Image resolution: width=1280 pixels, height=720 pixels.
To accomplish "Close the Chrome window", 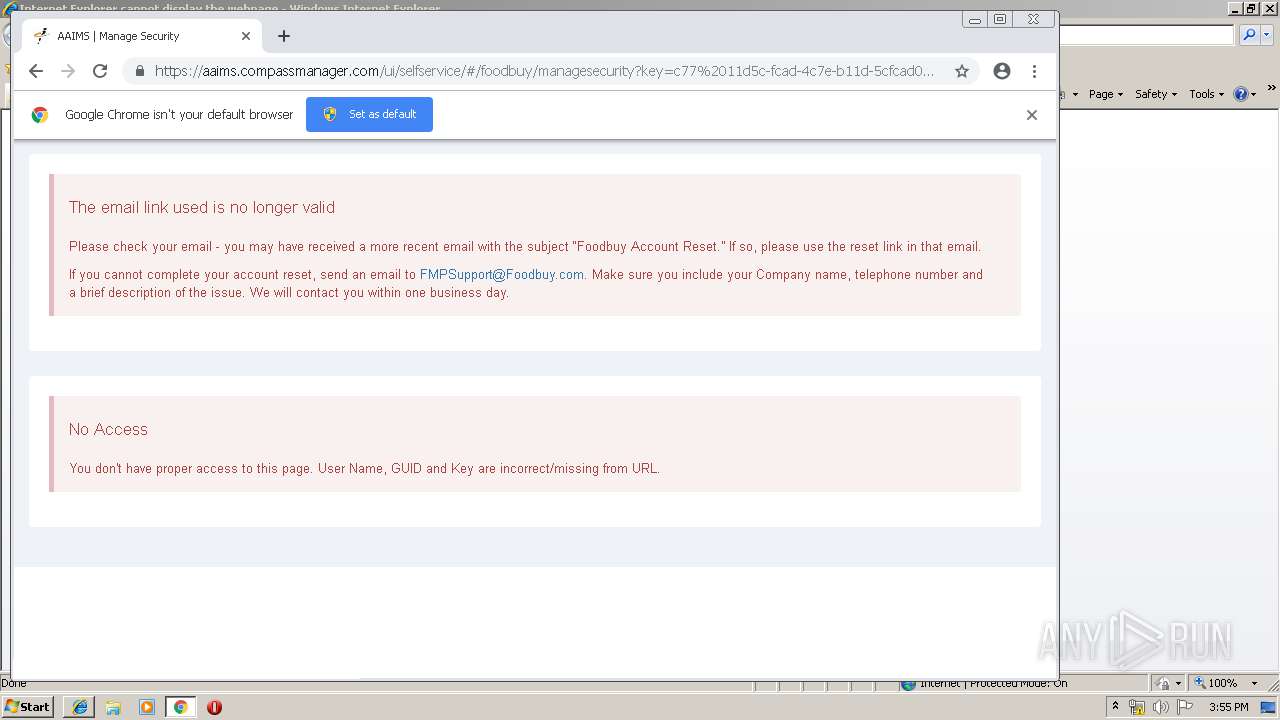I will 1034,19.
